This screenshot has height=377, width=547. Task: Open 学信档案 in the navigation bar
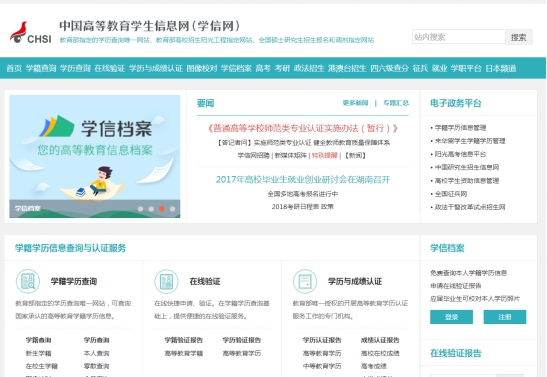pos(236,68)
